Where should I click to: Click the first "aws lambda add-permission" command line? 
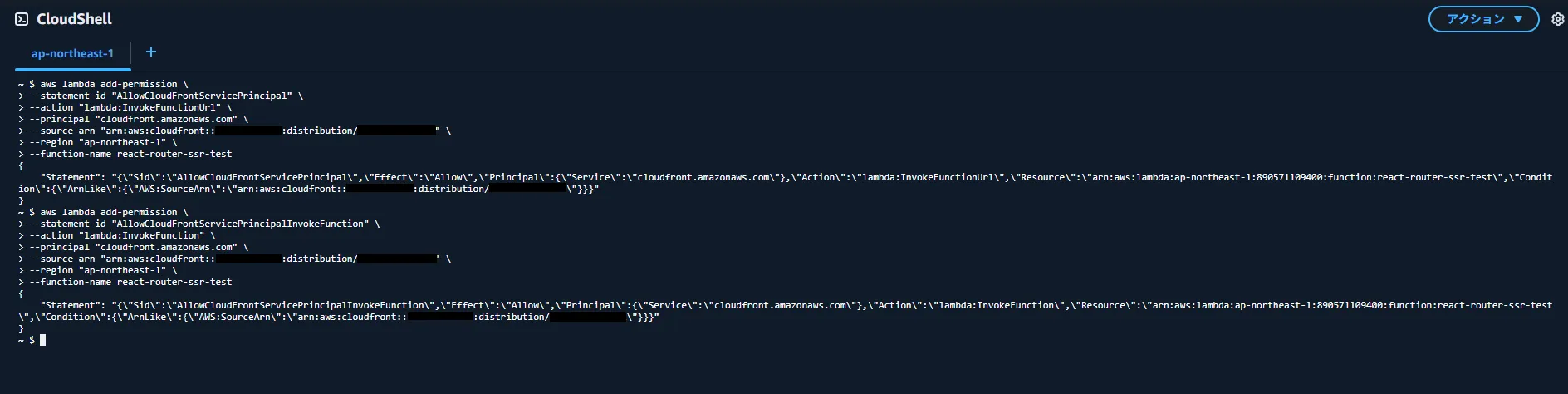pyautogui.click(x=108, y=84)
